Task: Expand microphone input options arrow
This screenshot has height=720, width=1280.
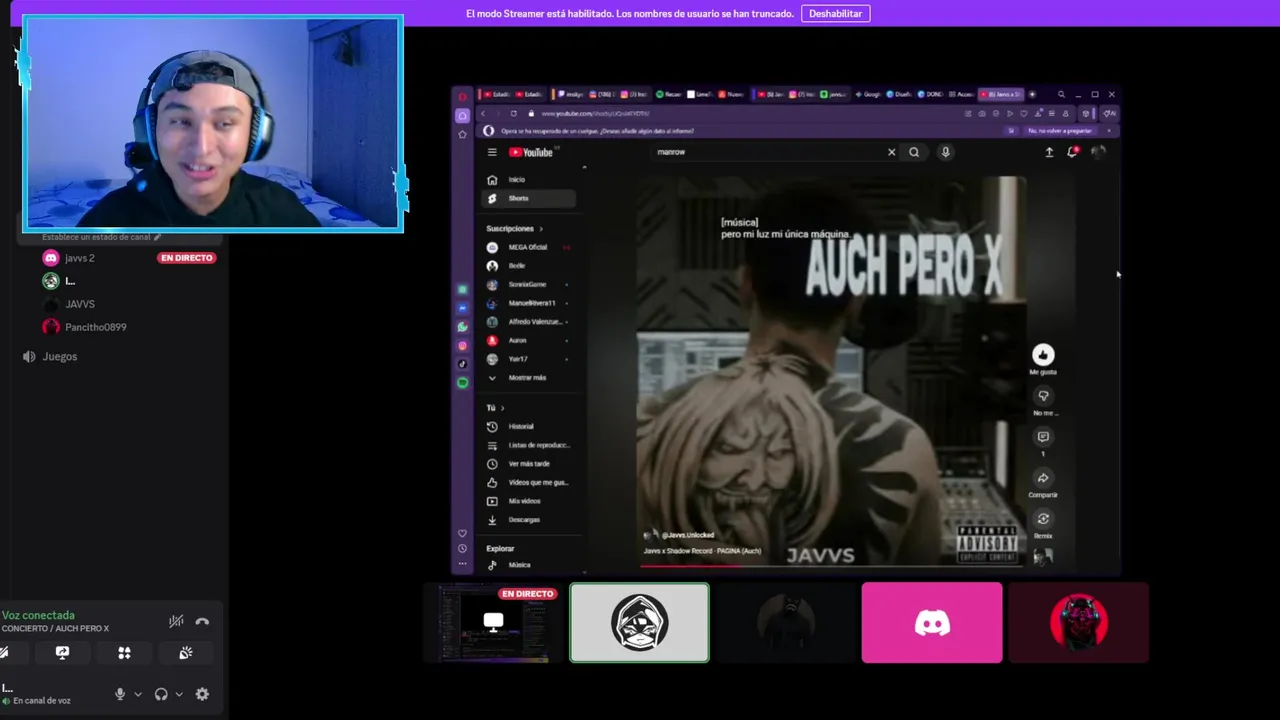Action: pos(138,694)
